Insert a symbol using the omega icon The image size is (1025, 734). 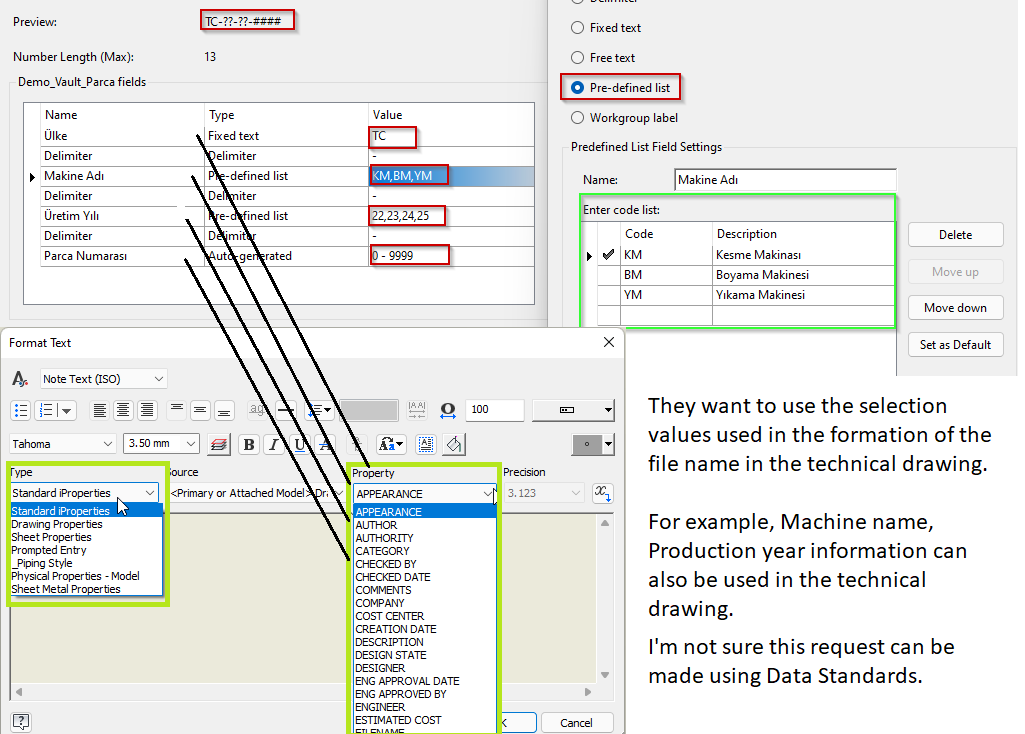[447, 410]
